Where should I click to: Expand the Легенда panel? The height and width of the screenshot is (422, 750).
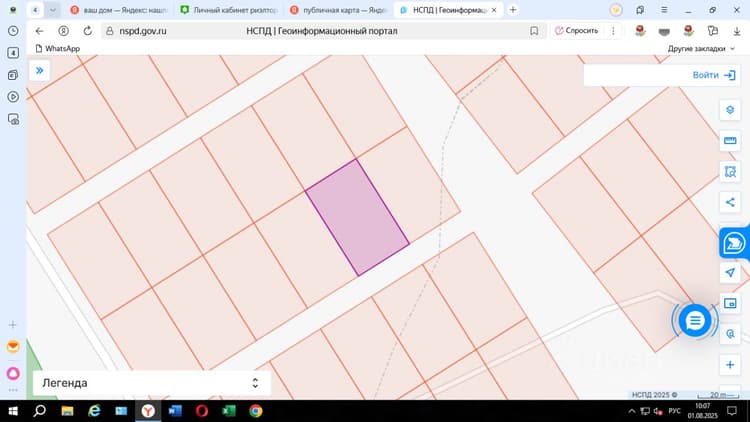[x=151, y=383]
